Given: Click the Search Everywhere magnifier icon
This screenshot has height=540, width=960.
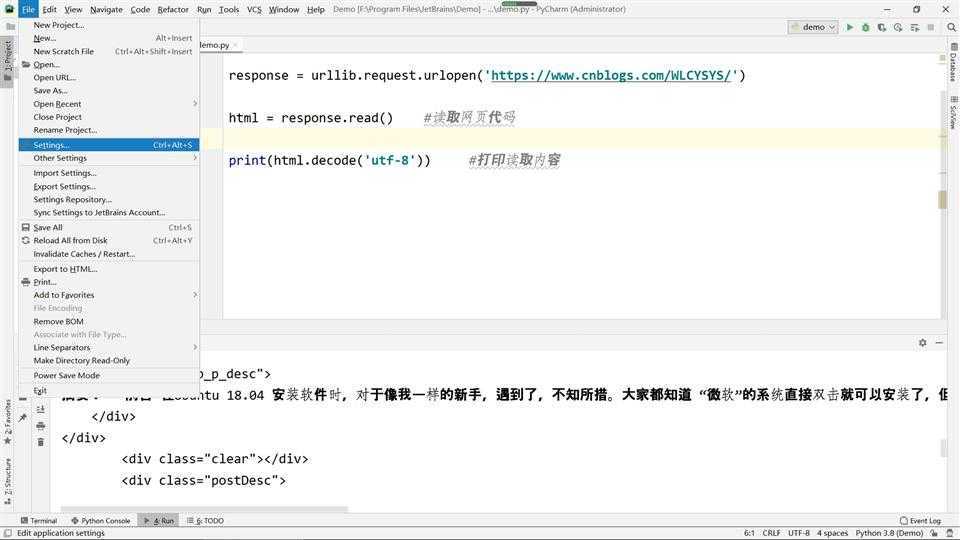Looking at the screenshot, I should pyautogui.click(x=951, y=27).
